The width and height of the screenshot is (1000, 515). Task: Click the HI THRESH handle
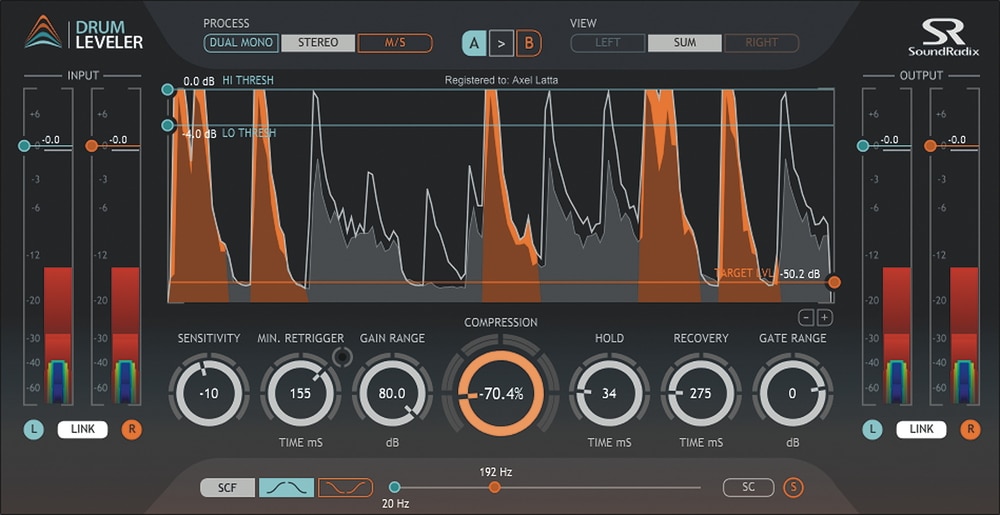click(168, 90)
